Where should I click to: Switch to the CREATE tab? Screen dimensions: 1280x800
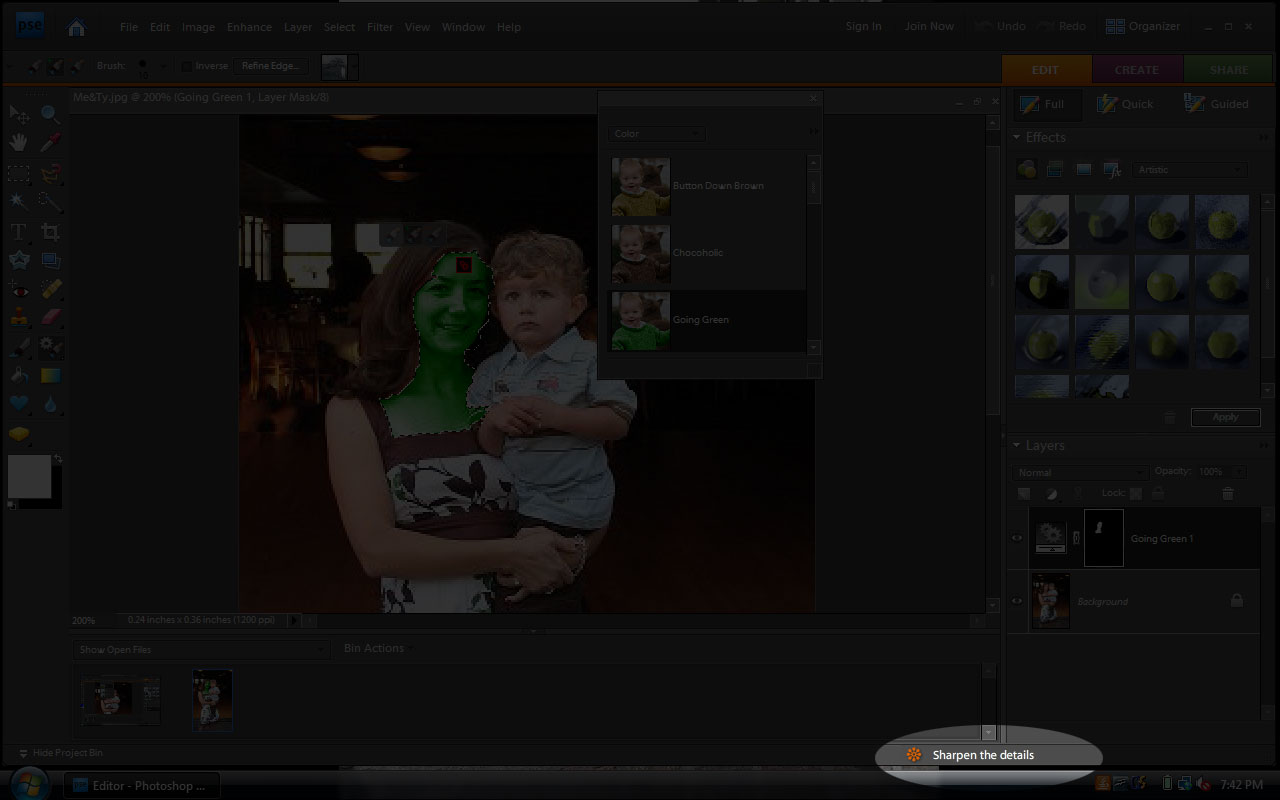[x=1137, y=70]
